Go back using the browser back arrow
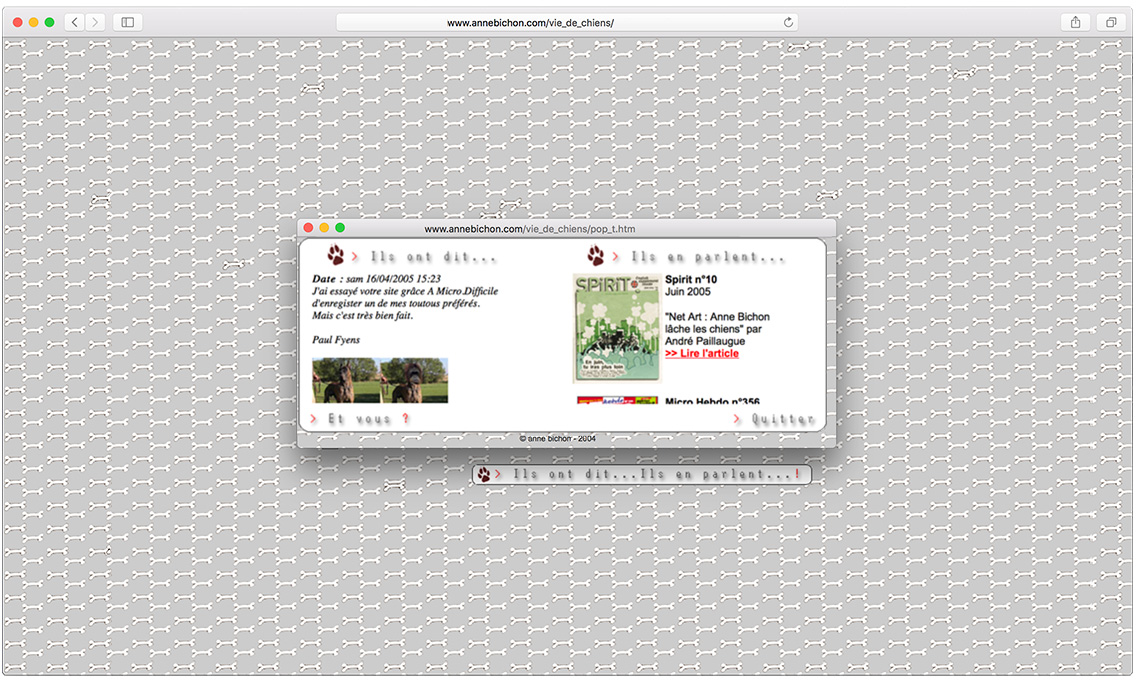1136x685 pixels. (x=75, y=22)
